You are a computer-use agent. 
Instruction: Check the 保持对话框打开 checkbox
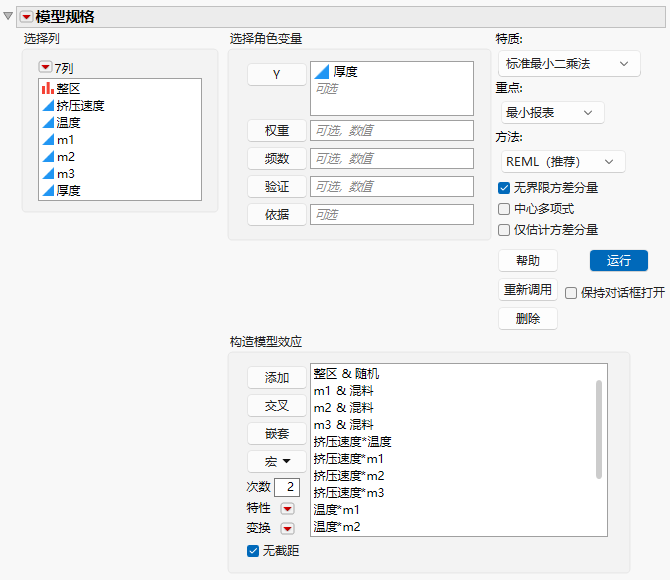coord(571,293)
